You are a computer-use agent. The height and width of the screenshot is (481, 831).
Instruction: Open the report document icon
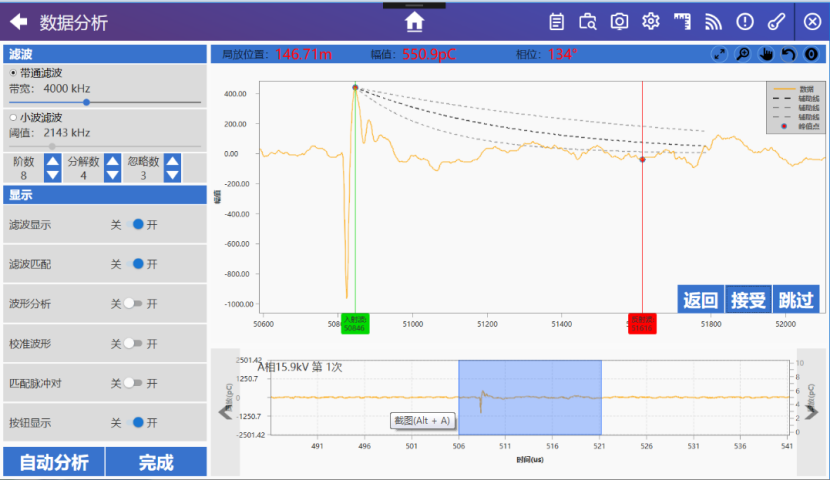pyautogui.click(x=556, y=22)
